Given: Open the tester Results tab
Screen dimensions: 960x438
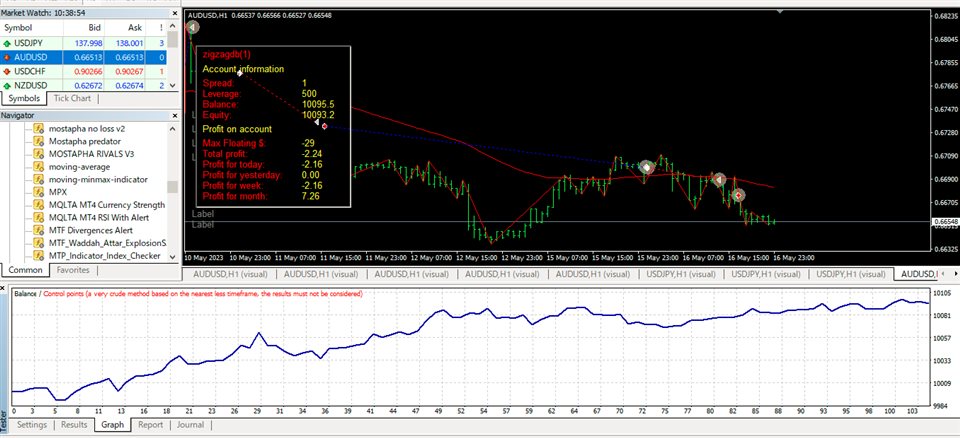Looking at the screenshot, I should point(74,425).
